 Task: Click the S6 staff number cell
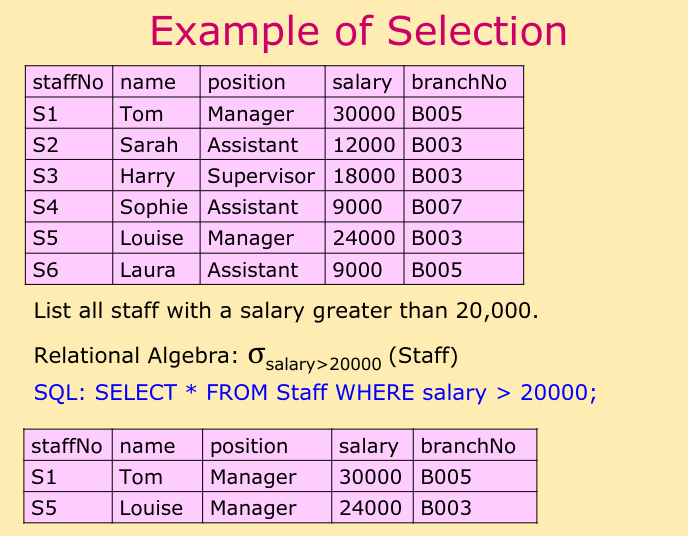click(46, 269)
